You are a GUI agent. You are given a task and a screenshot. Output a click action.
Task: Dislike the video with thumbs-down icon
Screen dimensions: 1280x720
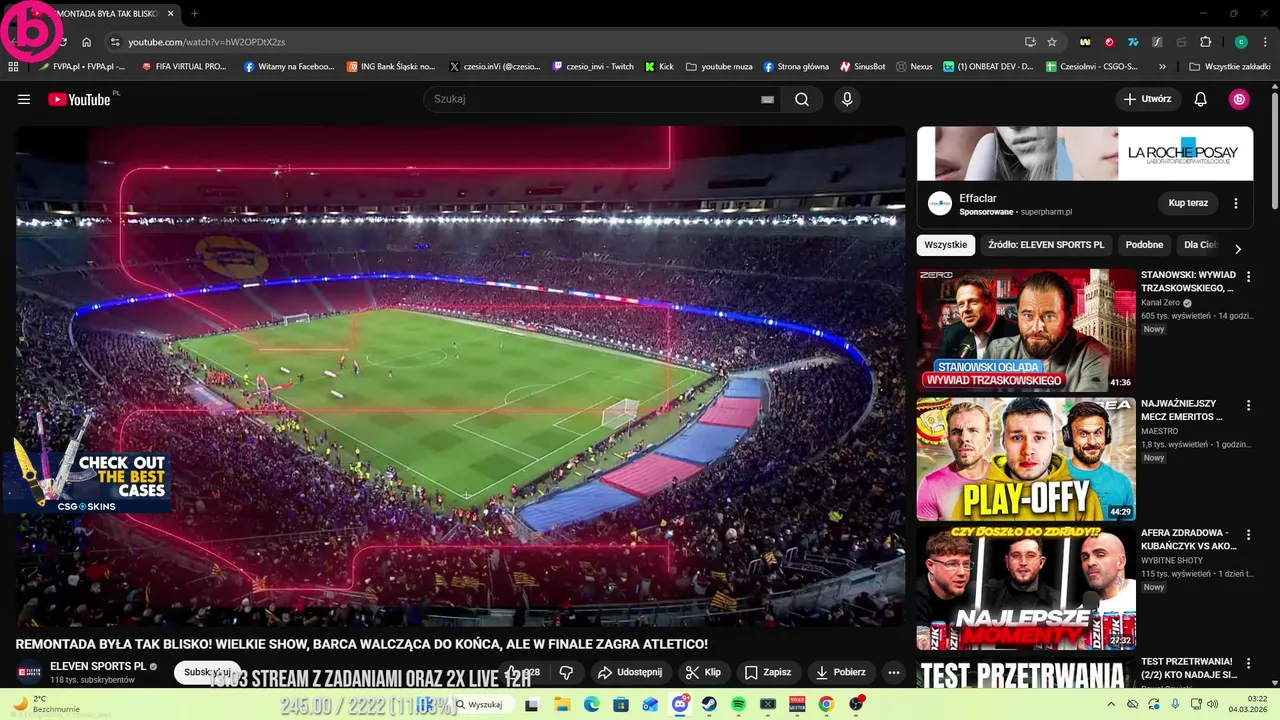(566, 672)
